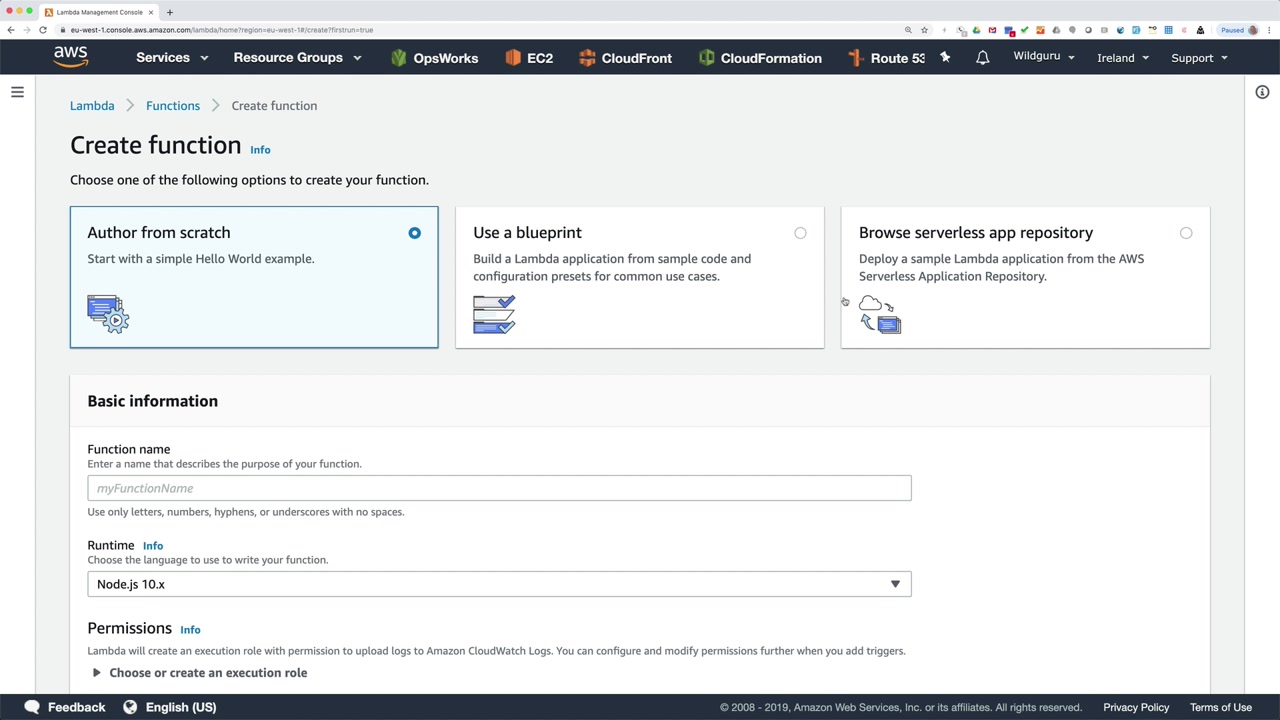Go to the Functions breadcrumb link
Screen dimensions: 1280x720
pyautogui.click(x=173, y=106)
